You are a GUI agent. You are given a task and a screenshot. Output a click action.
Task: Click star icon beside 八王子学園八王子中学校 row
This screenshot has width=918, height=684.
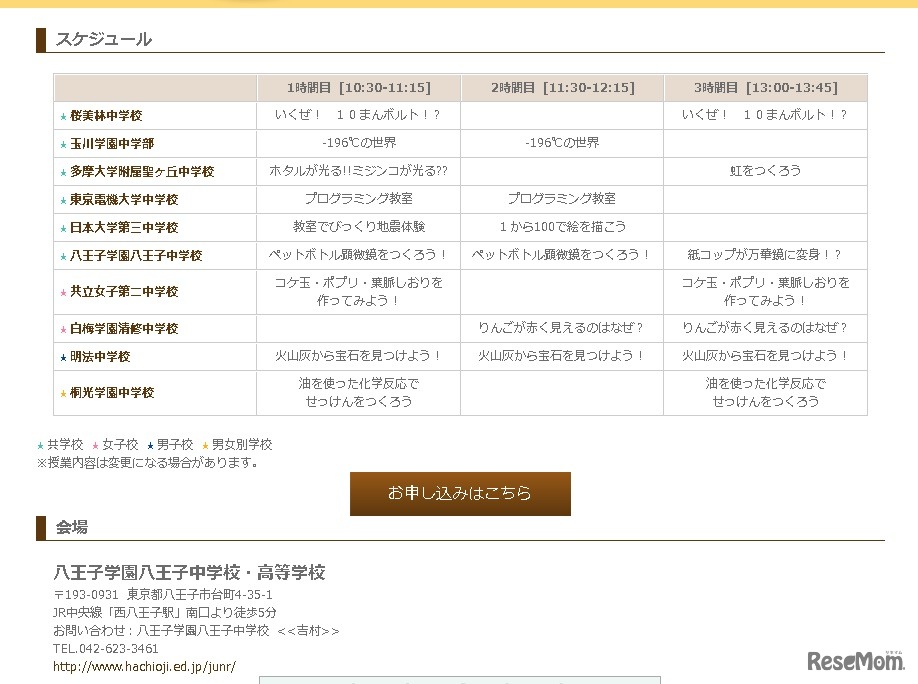(x=63, y=257)
